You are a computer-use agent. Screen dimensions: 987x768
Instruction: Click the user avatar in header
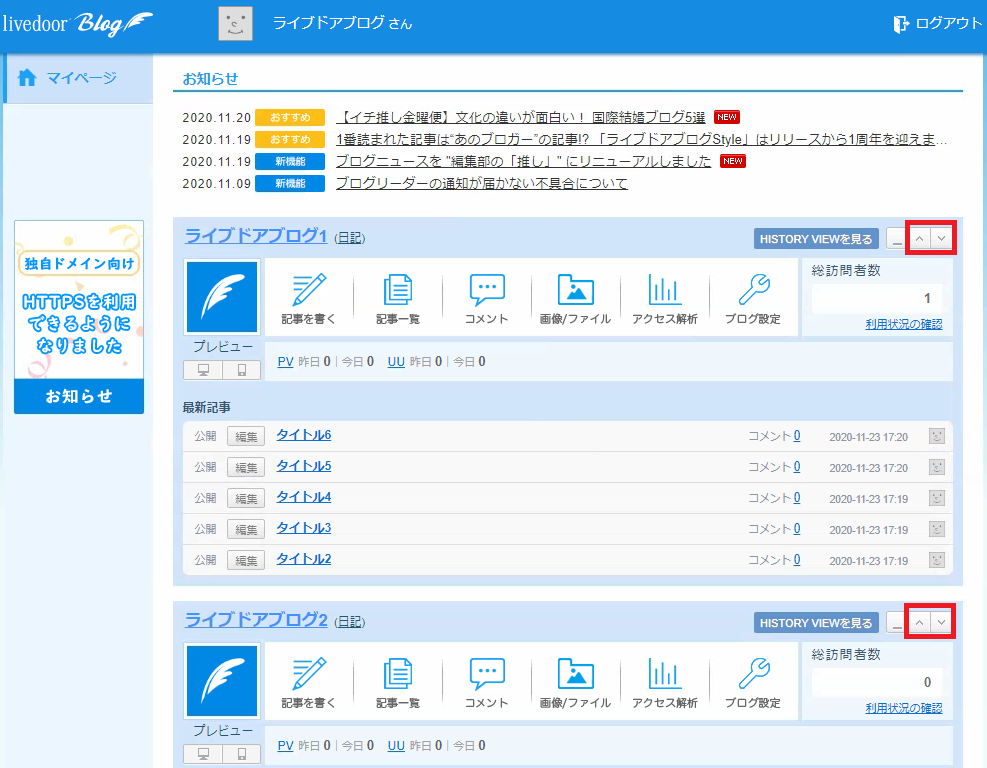point(235,24)
